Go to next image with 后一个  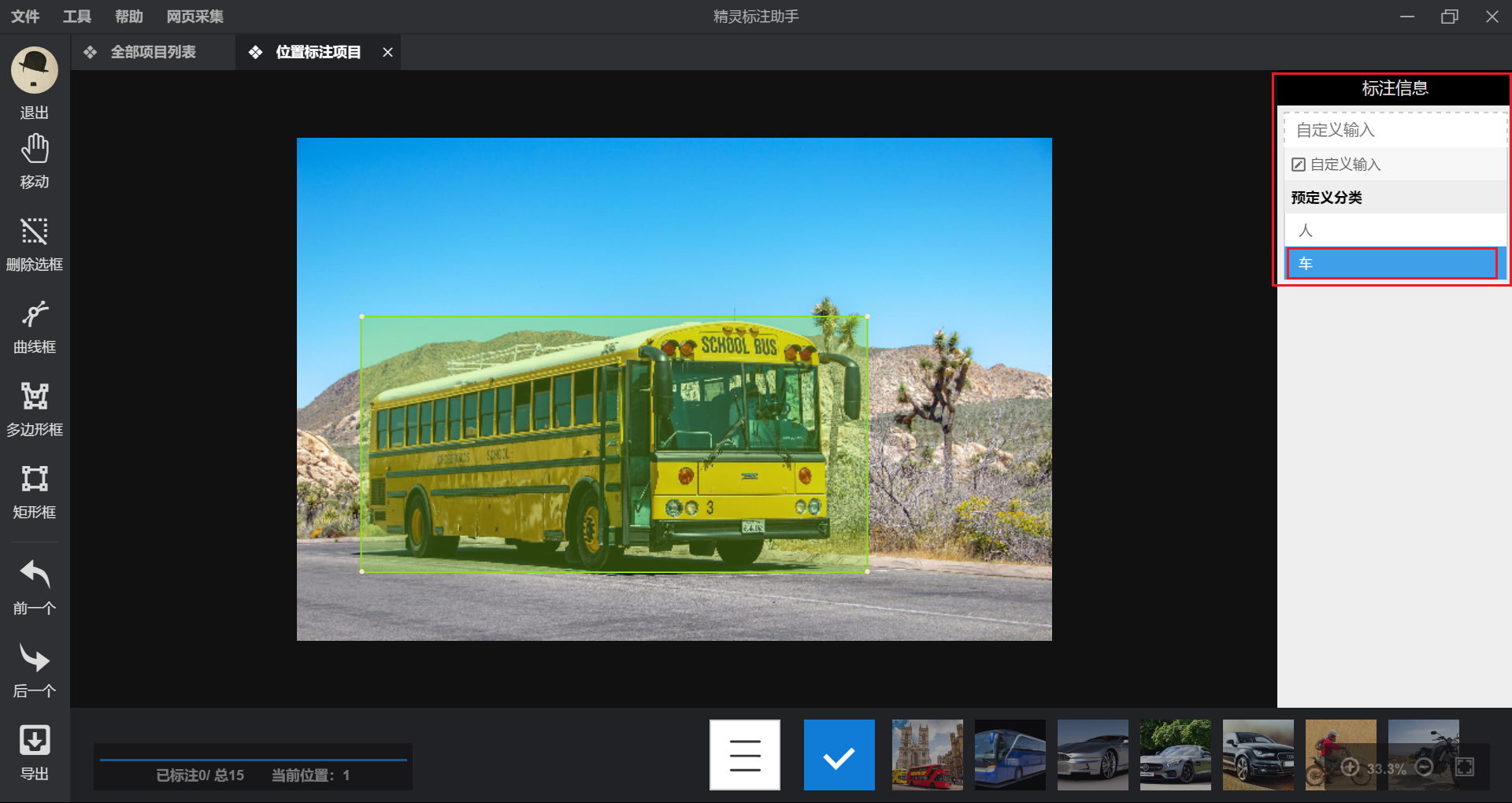(x=35, y=669)
